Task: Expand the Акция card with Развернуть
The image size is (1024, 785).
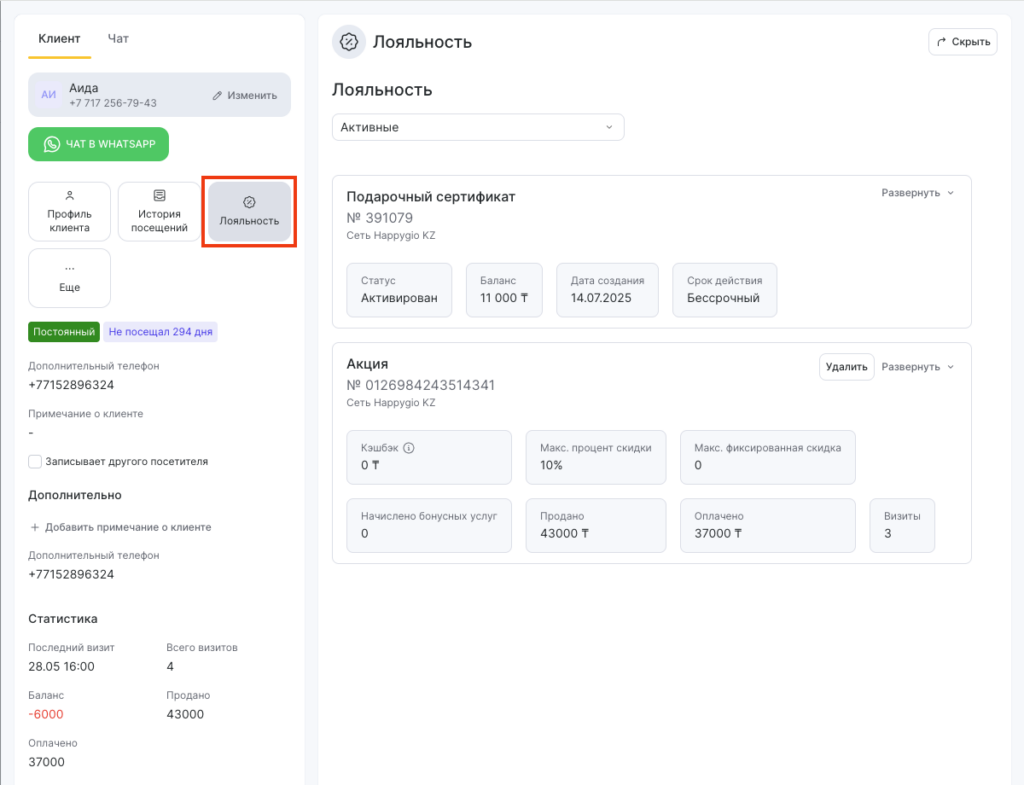Action: [x=917, y=367]
